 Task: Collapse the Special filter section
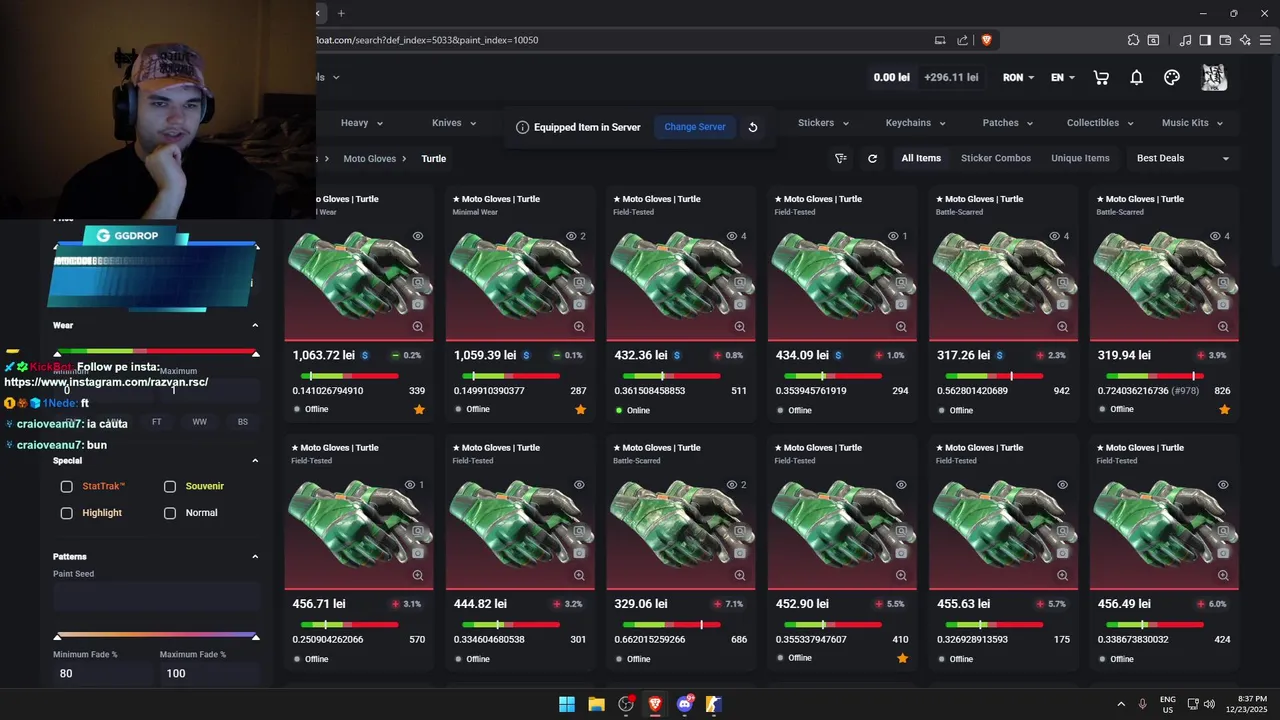[255, 461]
